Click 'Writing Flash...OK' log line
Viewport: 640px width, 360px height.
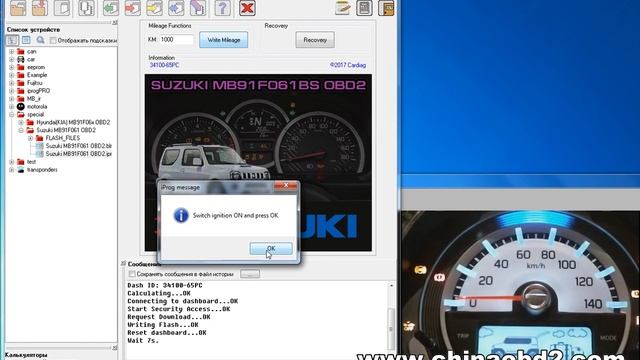[162, 325]
